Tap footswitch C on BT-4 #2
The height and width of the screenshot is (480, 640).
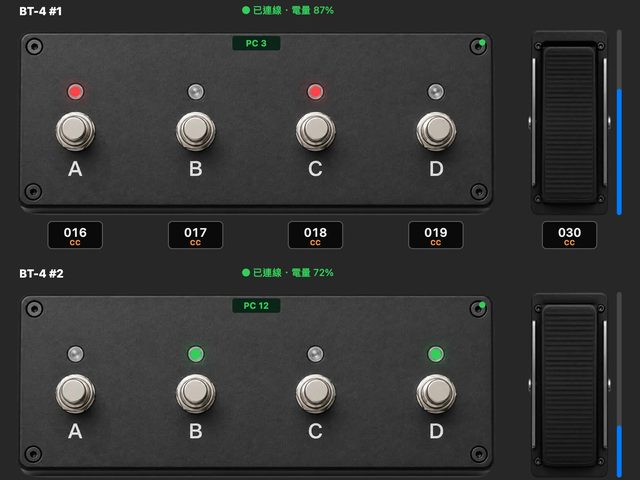click(316, 393)
